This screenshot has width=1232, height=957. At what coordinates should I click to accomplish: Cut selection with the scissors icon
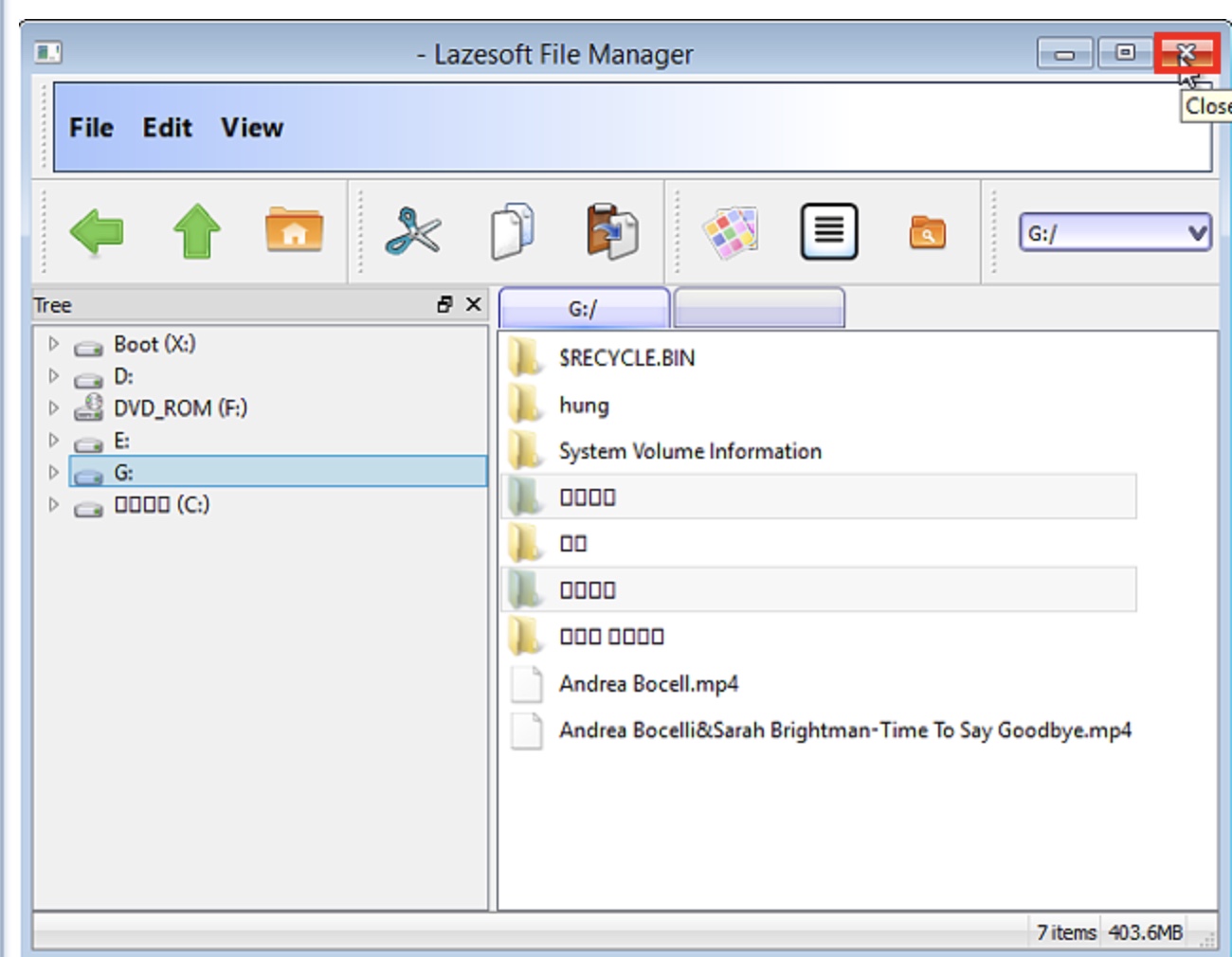413,231
